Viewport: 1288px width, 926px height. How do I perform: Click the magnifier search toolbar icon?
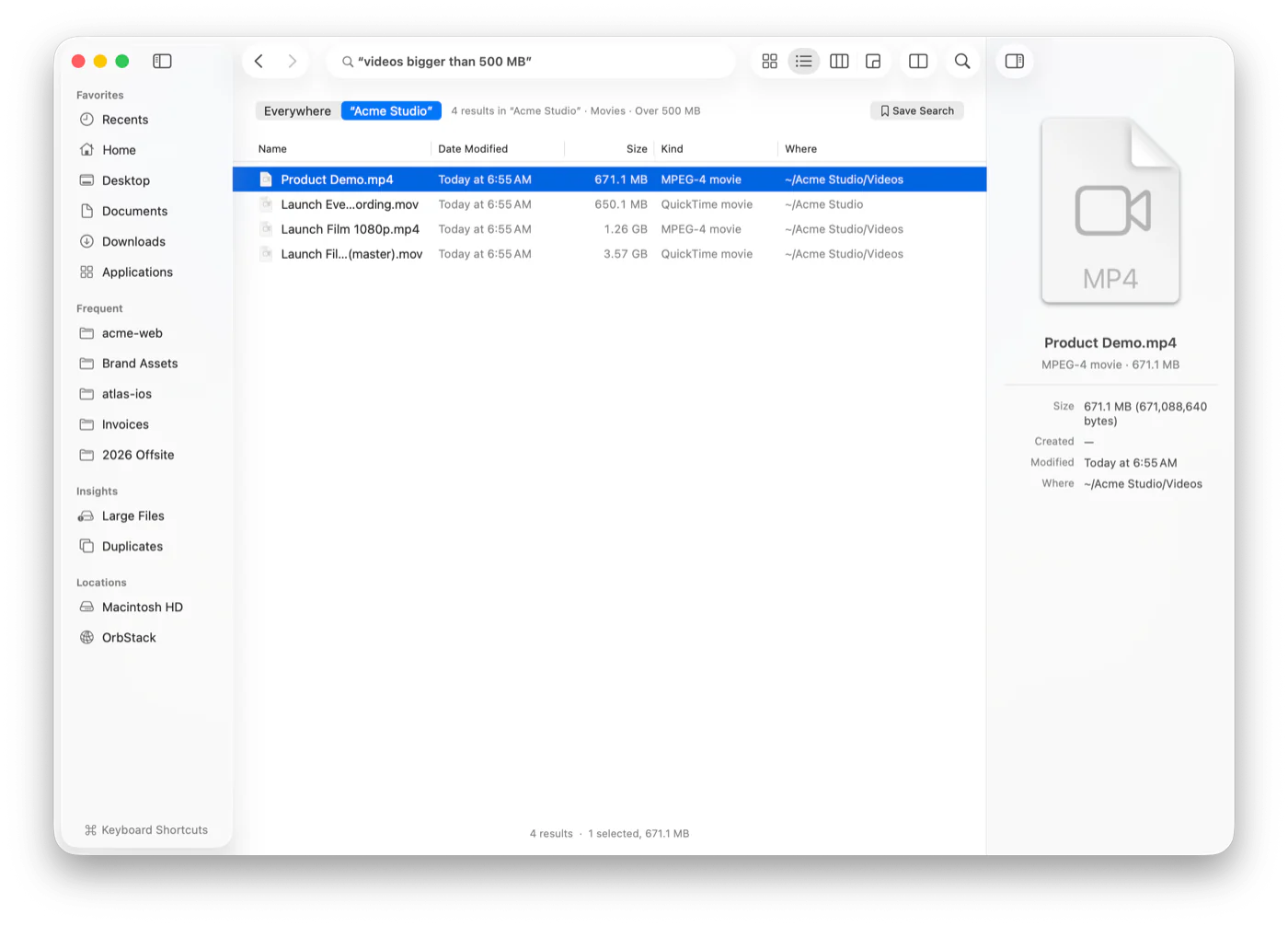coord(962,61)
